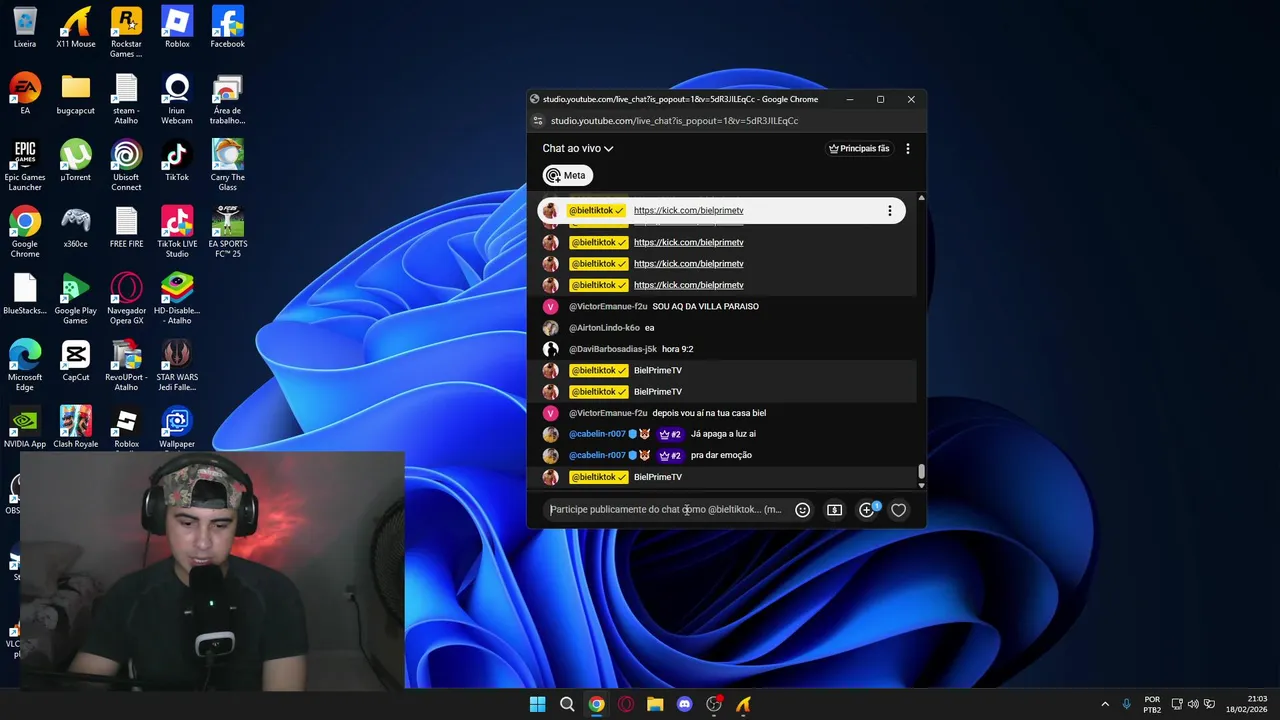Image resolution: width=1280 pixels, height=720 pixels.
Task: Click the Super Chat dollar icon
Action: pyautogui.click(x=834, y=510)
